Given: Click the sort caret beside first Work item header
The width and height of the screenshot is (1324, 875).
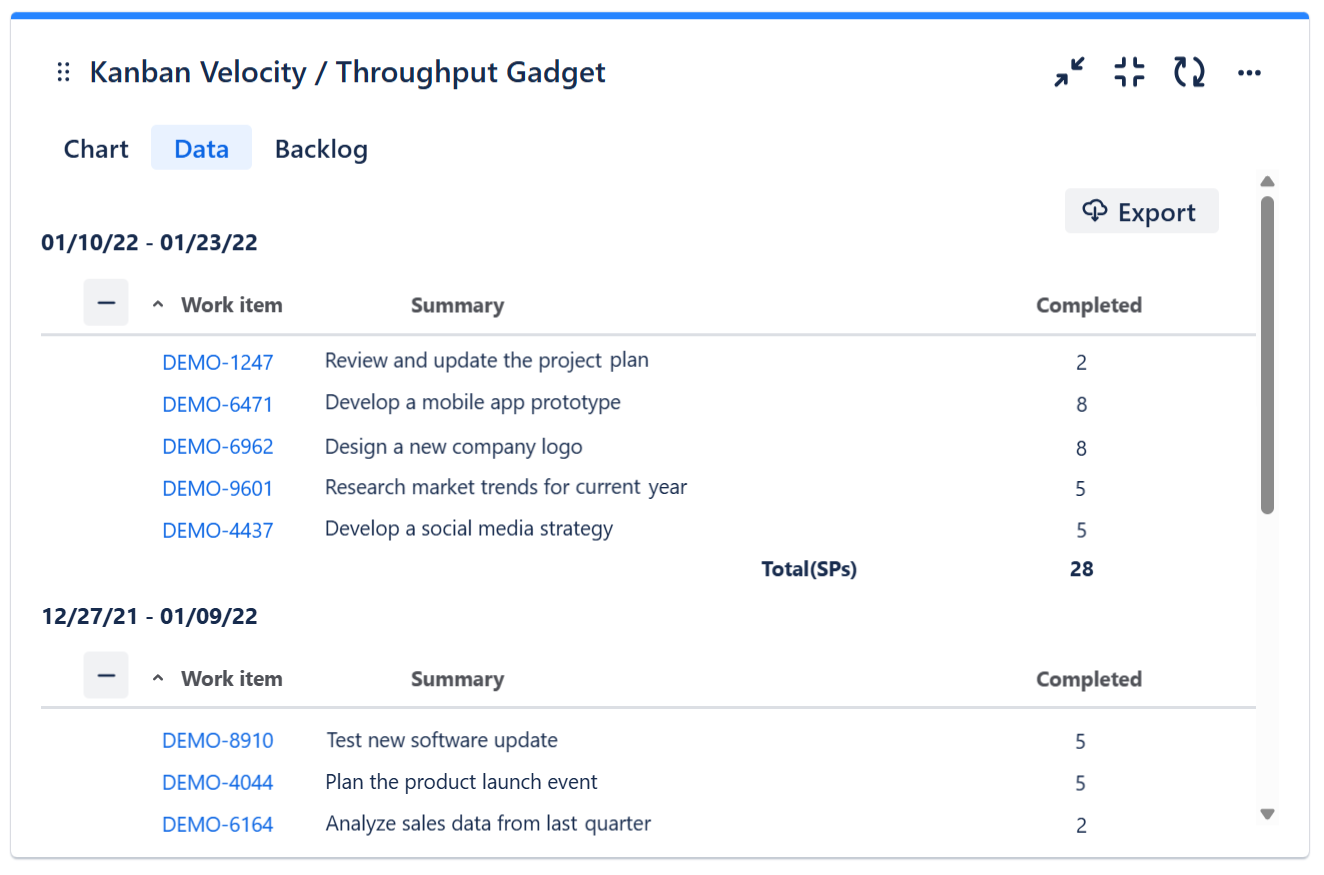Looking at the screenshot, I should (157, 303).
